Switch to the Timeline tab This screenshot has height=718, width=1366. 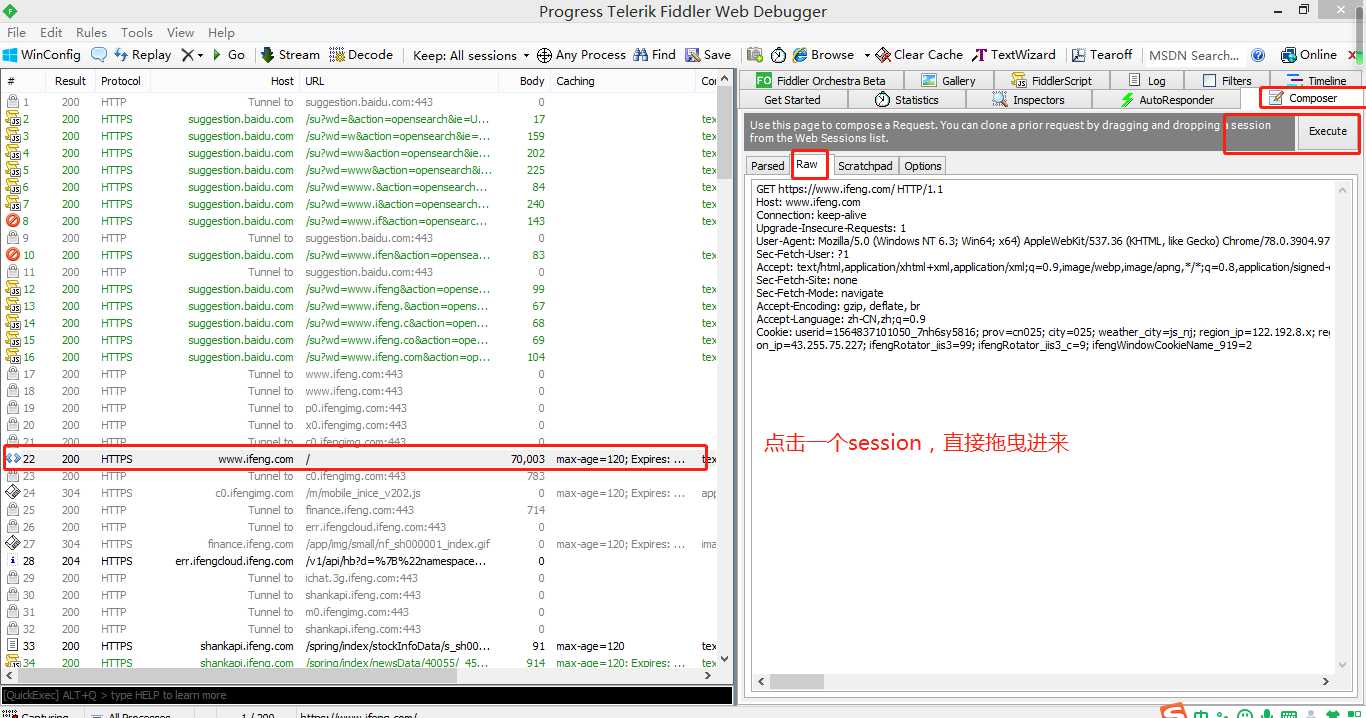(1317, 81)
